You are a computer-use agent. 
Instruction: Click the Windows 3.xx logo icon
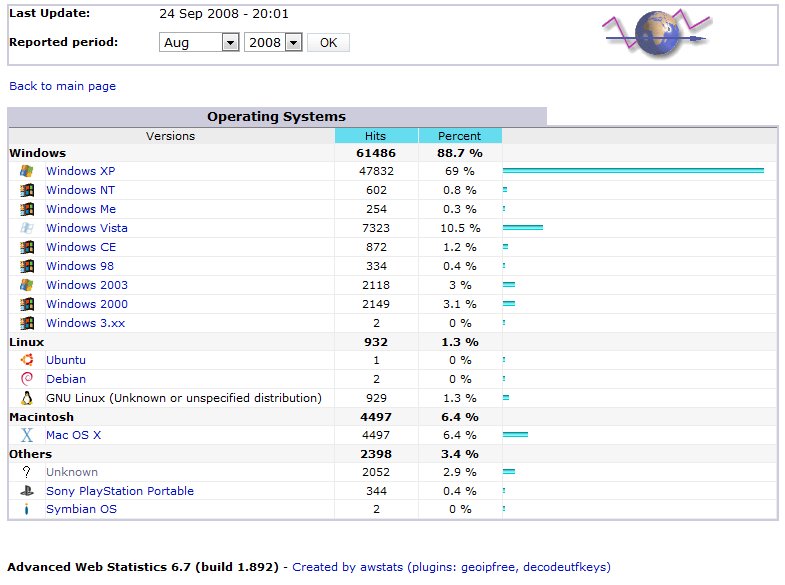tap(27, 323)
